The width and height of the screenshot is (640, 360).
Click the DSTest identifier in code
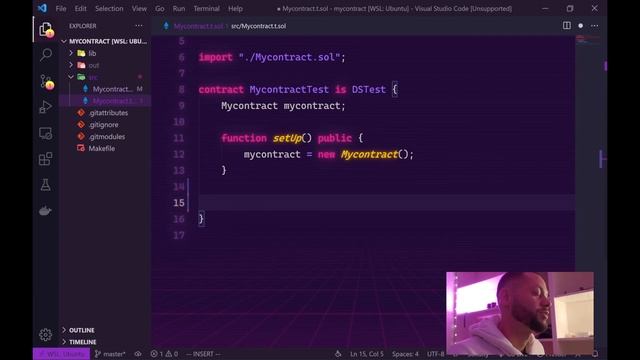tap(369, 89)
